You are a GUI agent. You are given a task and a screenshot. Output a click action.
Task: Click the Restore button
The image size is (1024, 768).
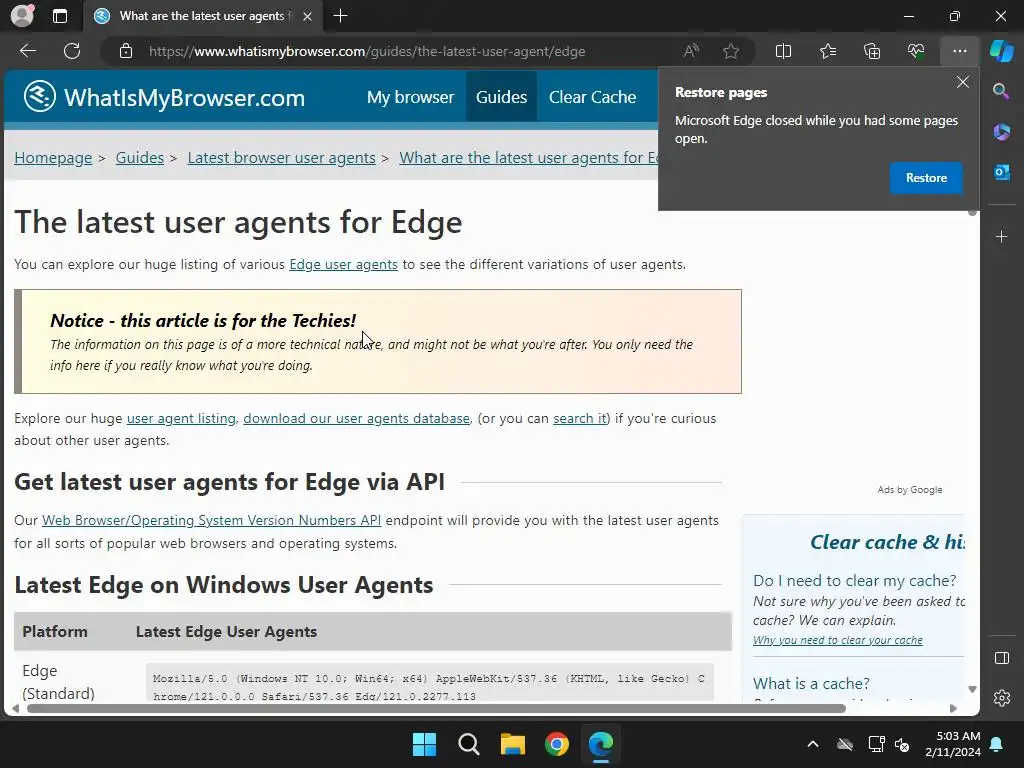click(926, 178)
